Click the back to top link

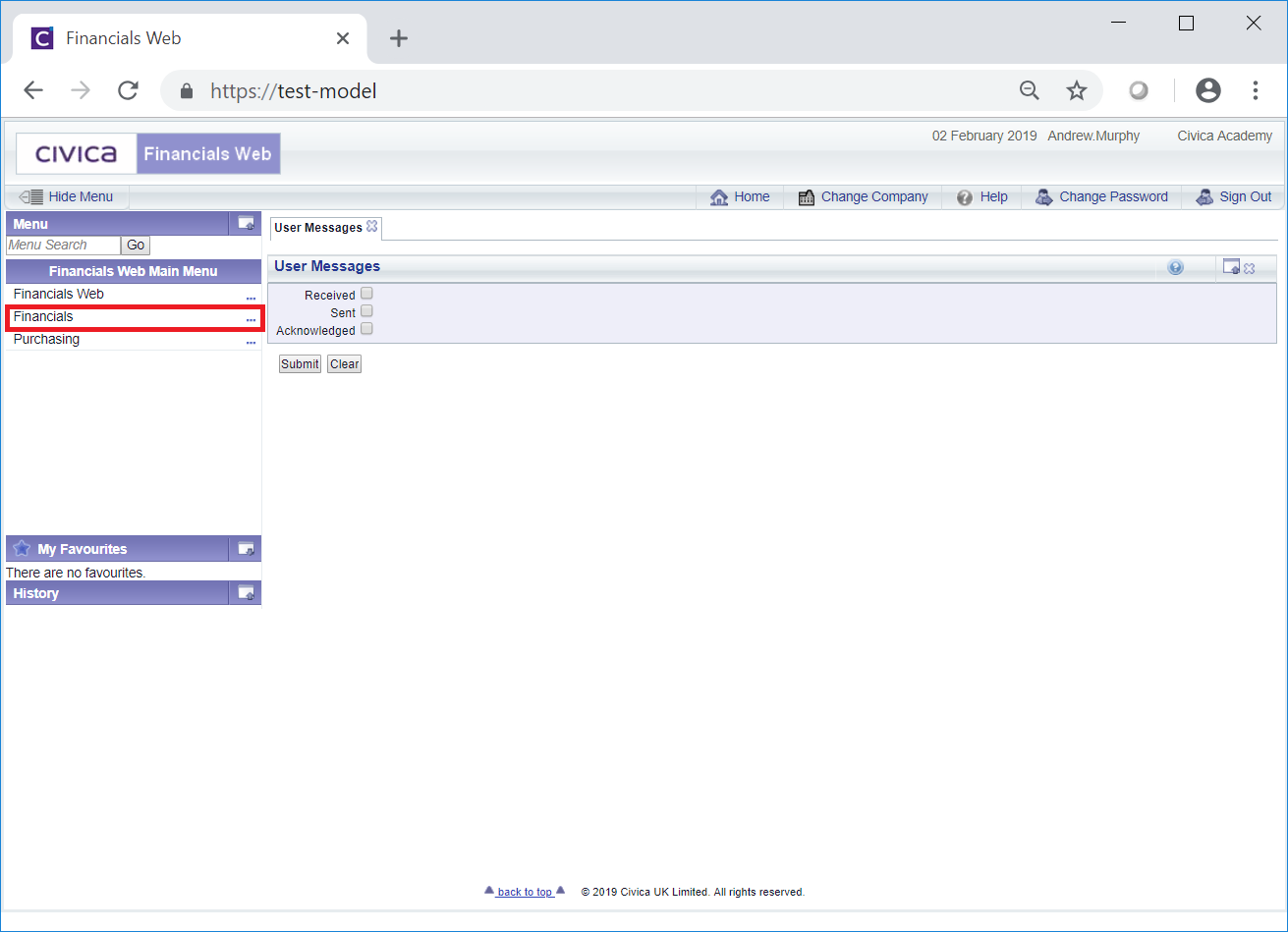pyautogui.click(x=525, y=892)
